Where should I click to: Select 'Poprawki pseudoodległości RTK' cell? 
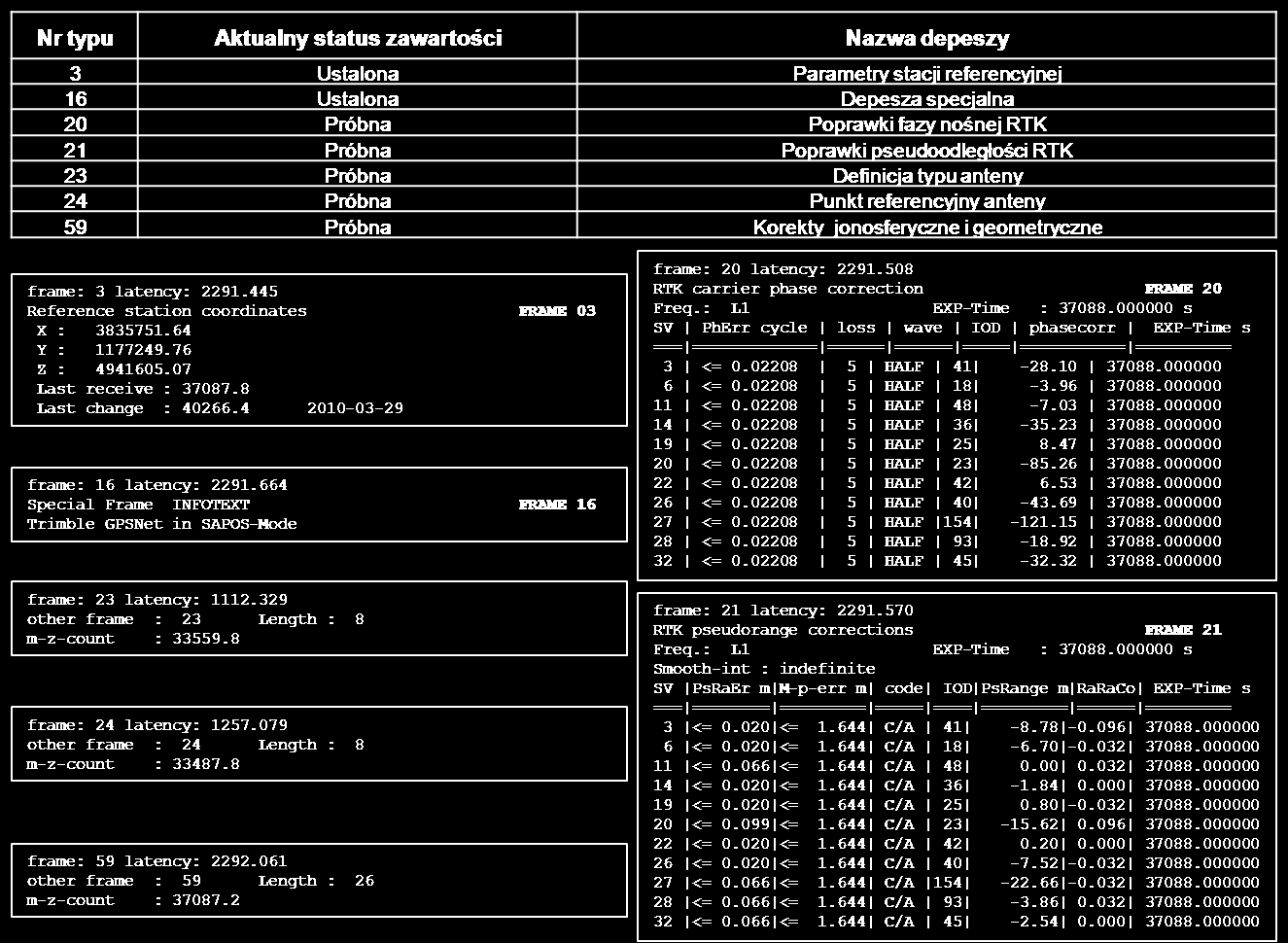926,150
